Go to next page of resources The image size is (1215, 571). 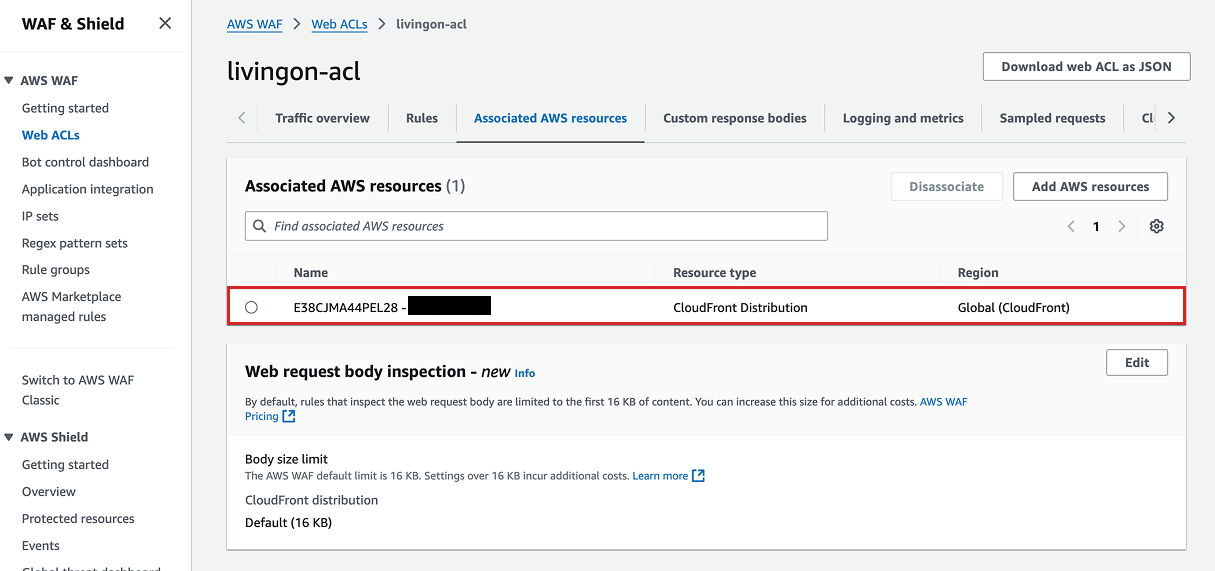(x=1122, y=227)
